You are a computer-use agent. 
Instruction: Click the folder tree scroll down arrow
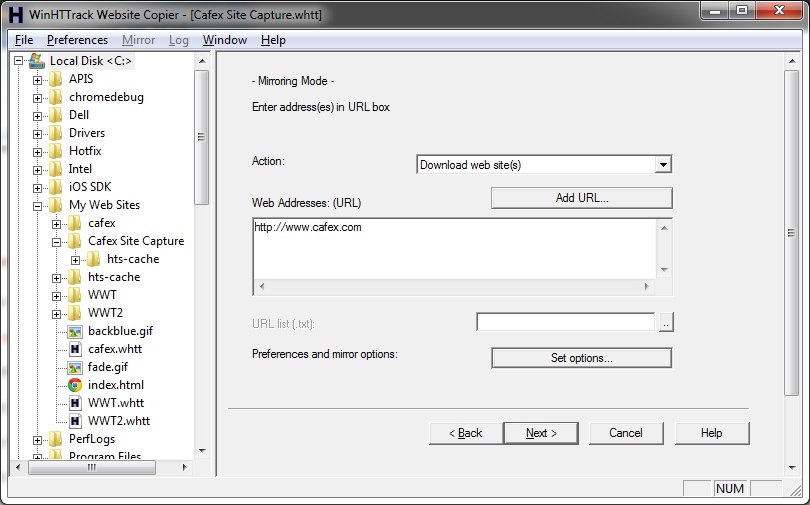pyautogui.click(x=202, y=451)
